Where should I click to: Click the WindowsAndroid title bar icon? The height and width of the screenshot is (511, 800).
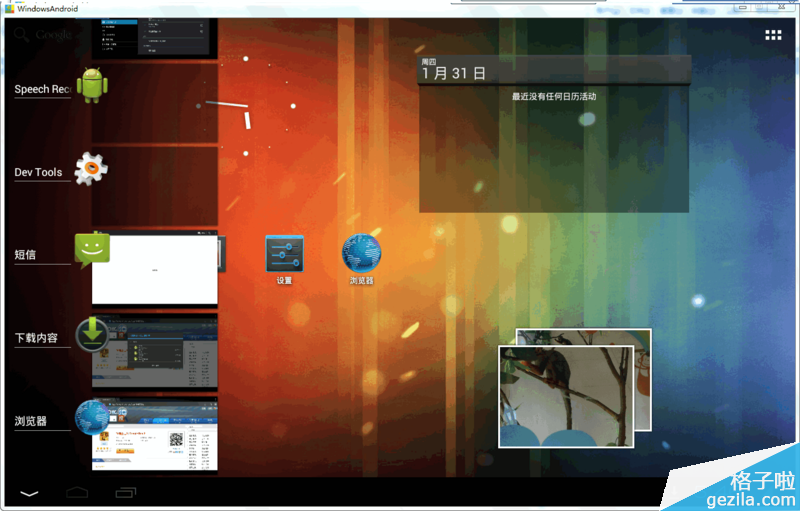pyautogui.click(x=9, y=8)
